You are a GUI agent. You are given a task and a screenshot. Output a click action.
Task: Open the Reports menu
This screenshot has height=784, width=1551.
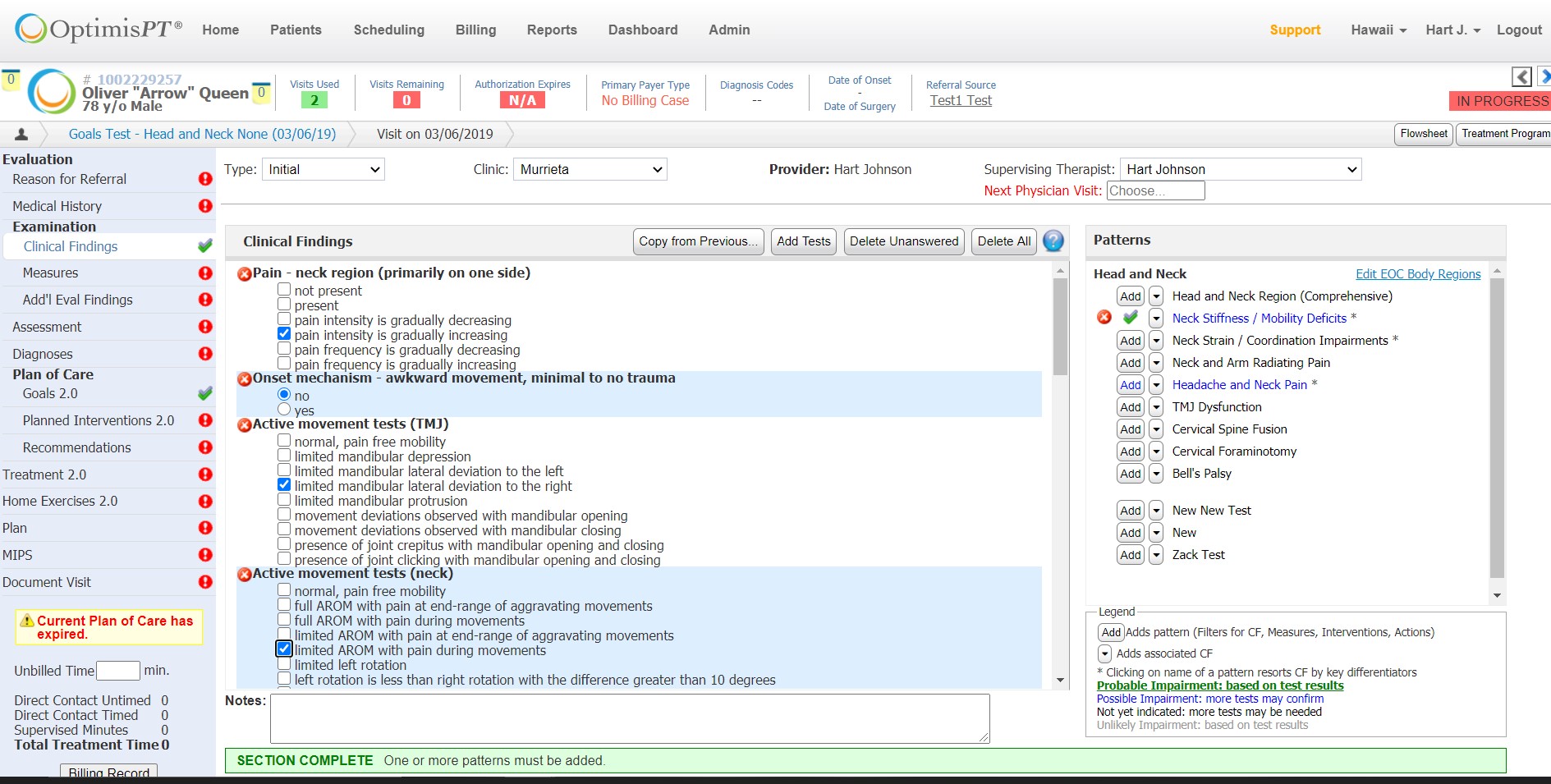(552, 30)
